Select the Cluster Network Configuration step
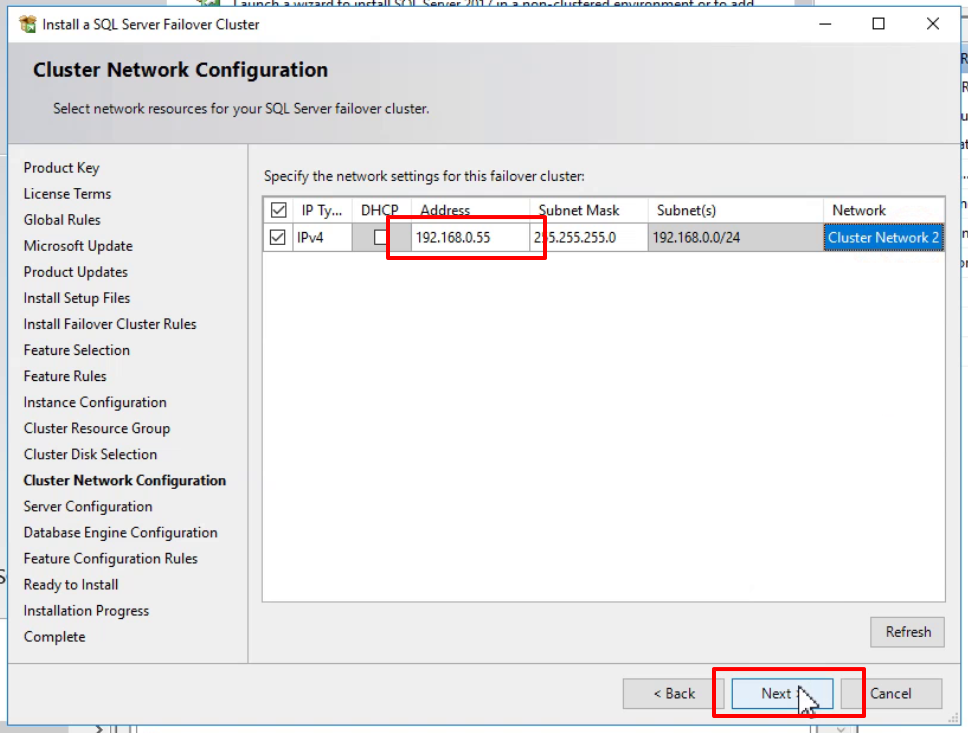Image resolution: width=968 pixels, height=733 pixels. tap(125, 480)
